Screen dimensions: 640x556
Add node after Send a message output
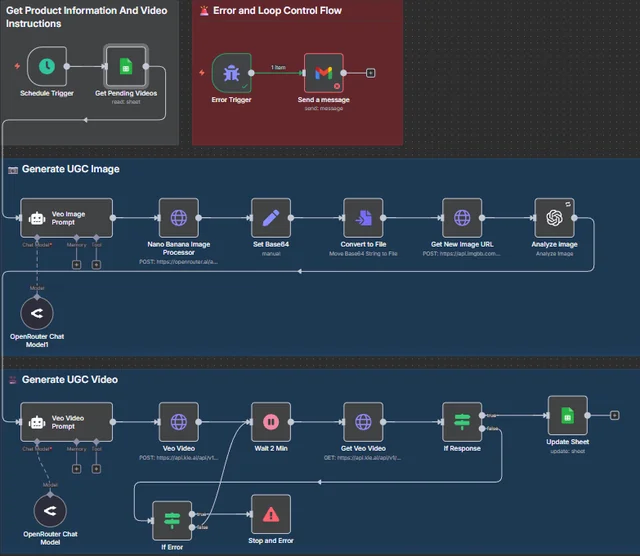371,73
